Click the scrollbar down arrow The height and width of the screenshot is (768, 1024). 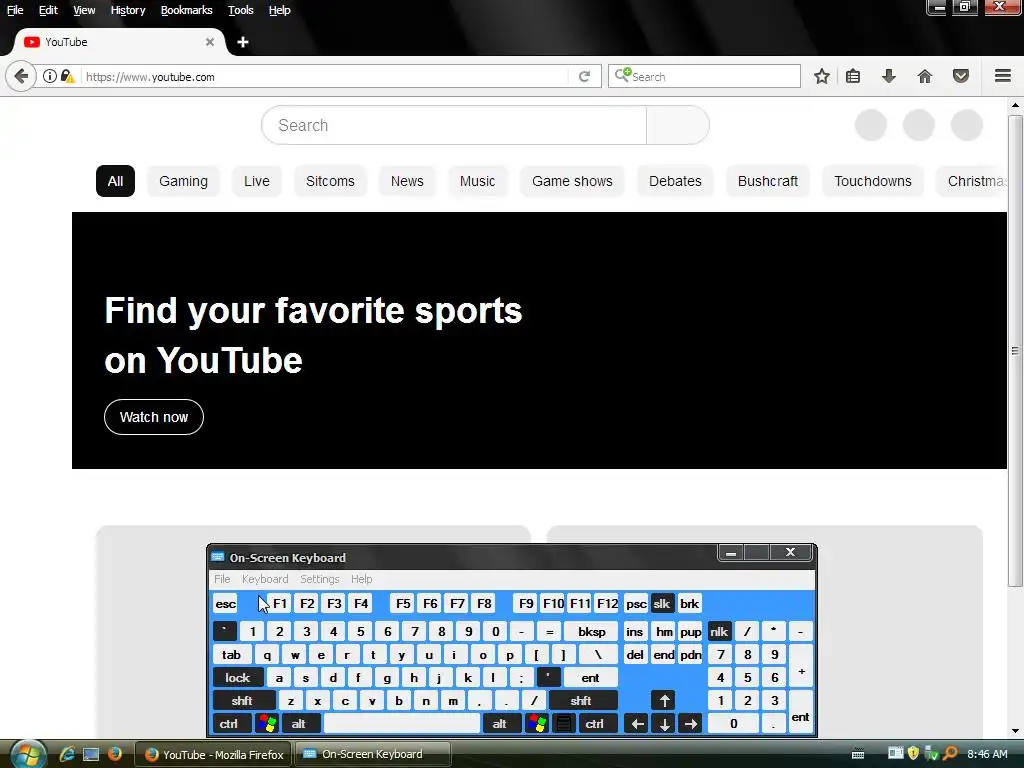(x=1015, y=731)
